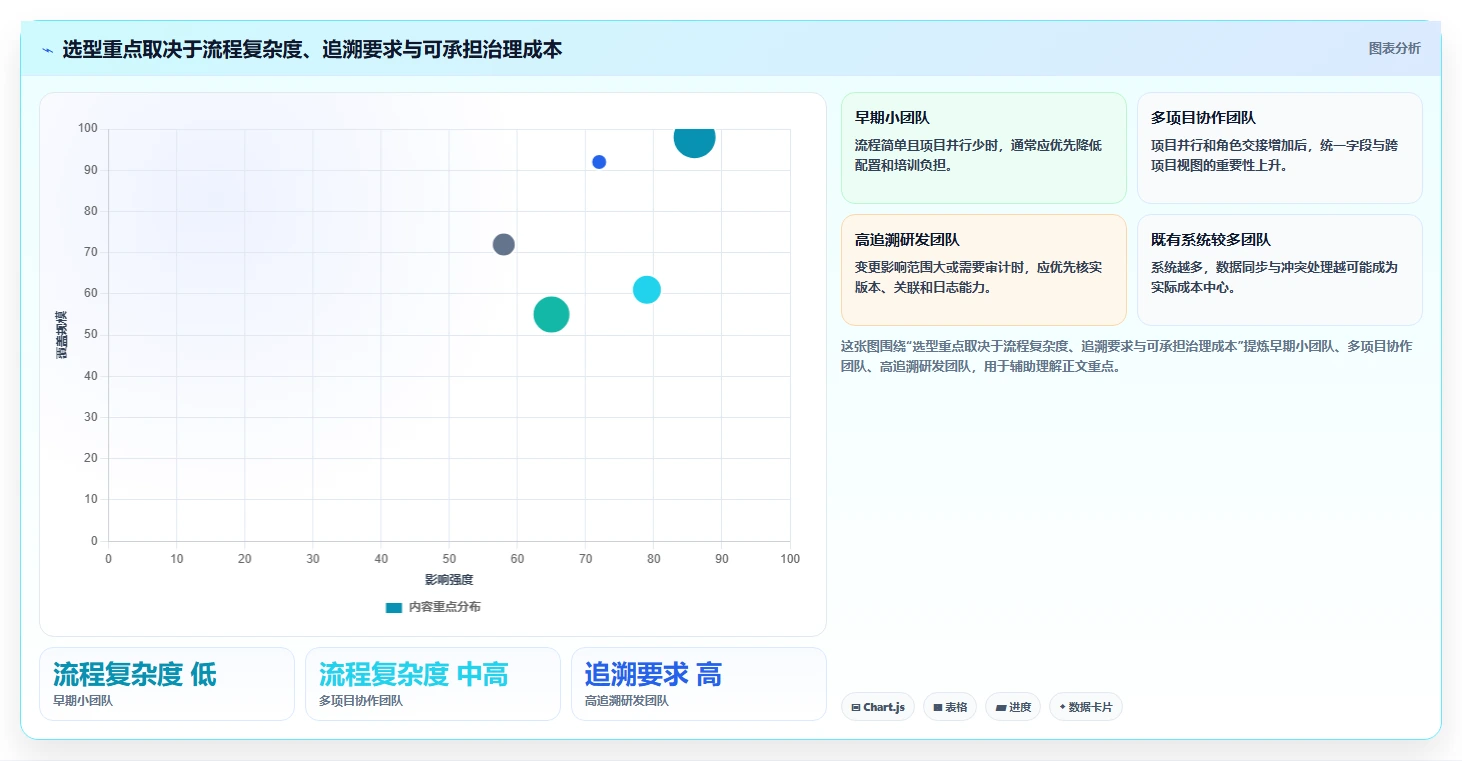
Task: Click the 覆盖规模 y-axis title
Action: click(61, 335)
